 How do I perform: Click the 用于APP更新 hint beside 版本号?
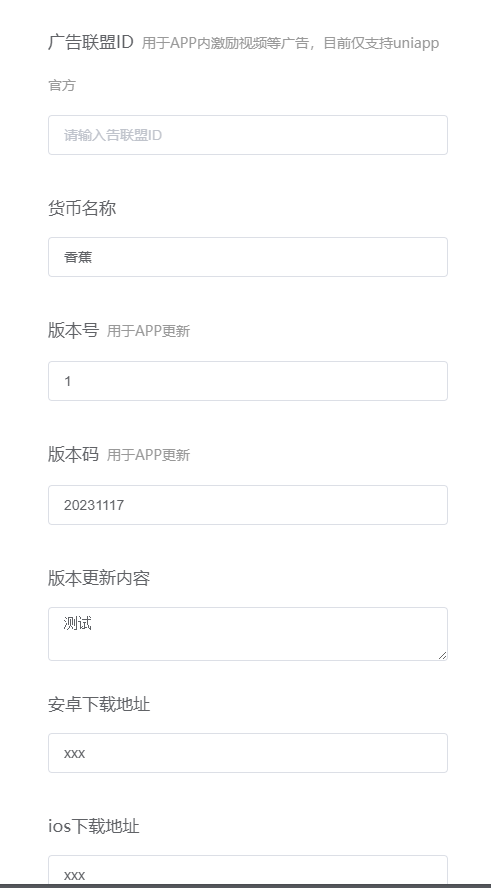pyautogui.click(x=148, y=331)
